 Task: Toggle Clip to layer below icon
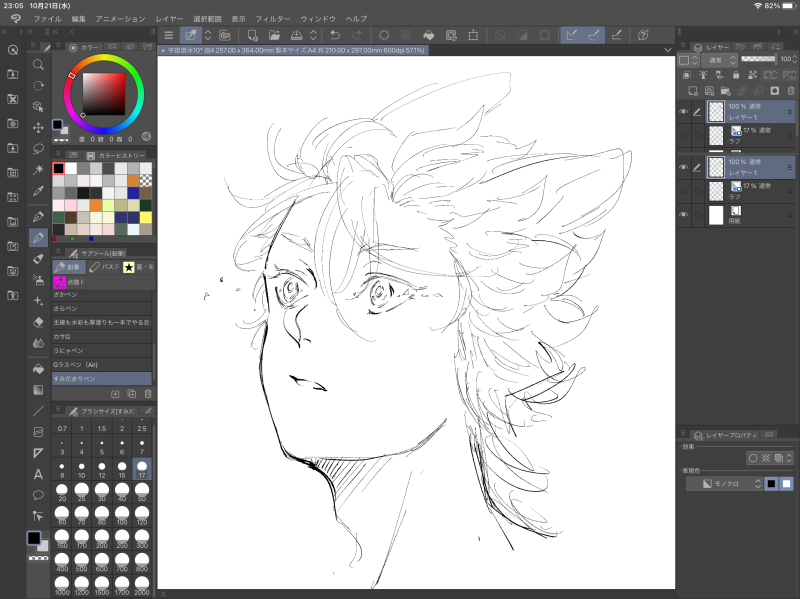(687, 75)
